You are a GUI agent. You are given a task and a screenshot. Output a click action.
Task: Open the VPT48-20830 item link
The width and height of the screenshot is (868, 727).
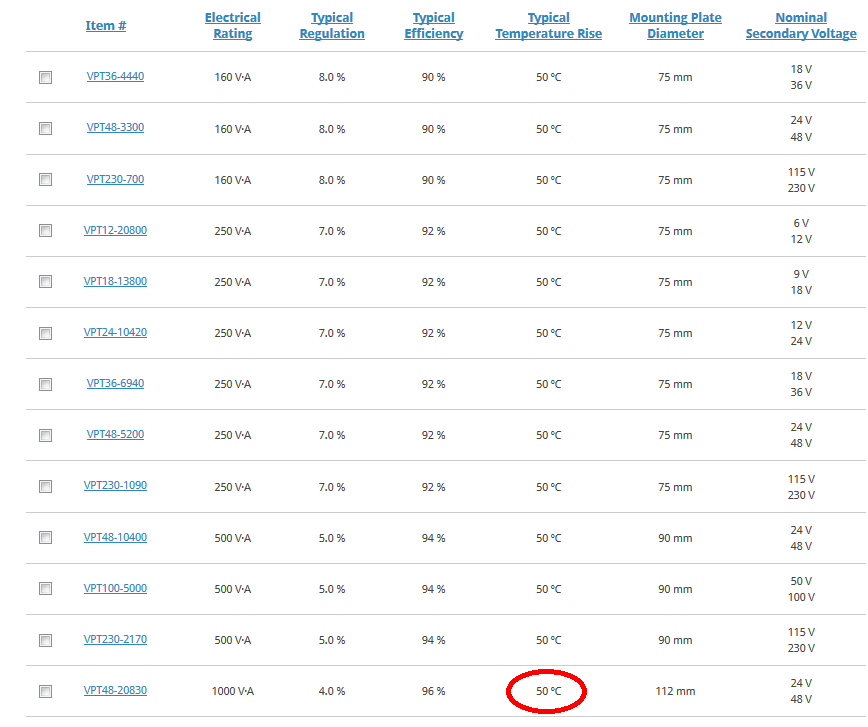click(115, 690)
